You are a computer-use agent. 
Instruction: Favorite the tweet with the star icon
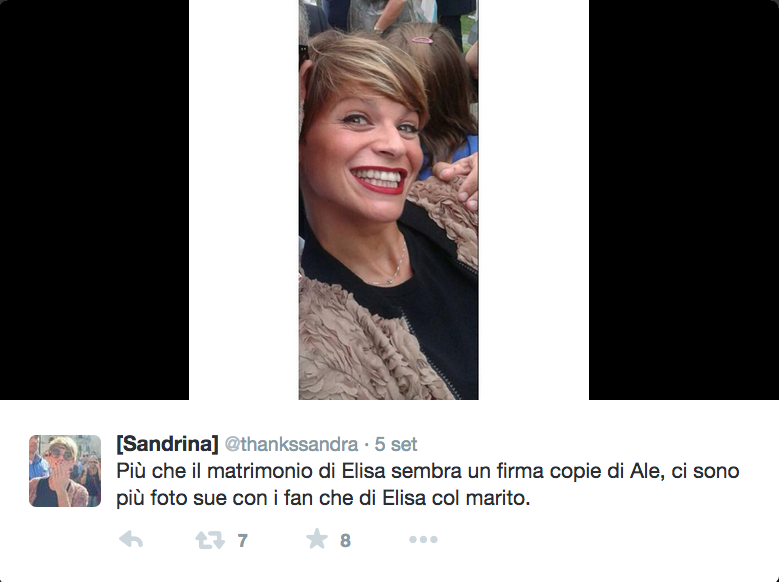pyautogui.click(x=317, y=539)
